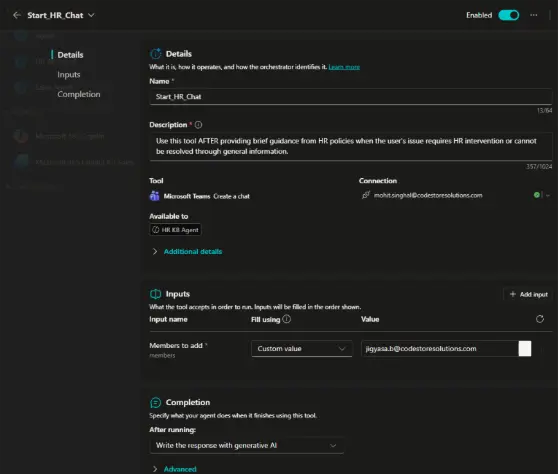This screenshot has width=558, height=474.
Task: Select the Inputs navigation item
Action: pos(69,74)
